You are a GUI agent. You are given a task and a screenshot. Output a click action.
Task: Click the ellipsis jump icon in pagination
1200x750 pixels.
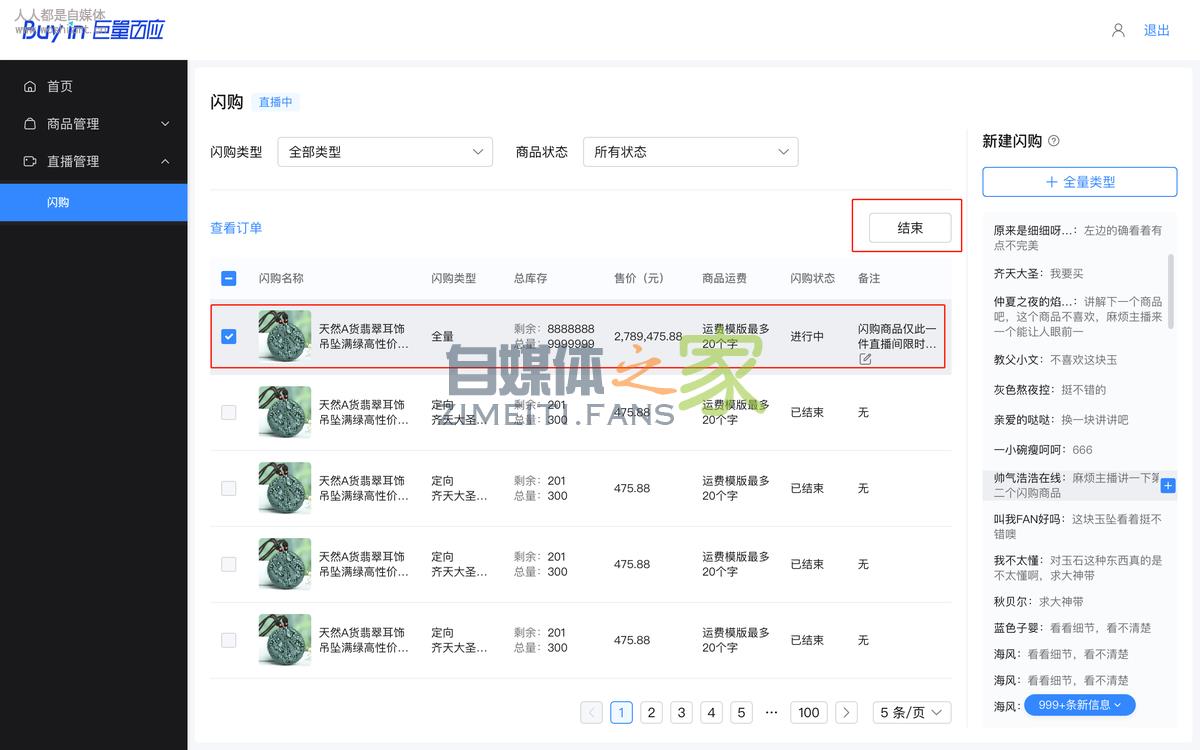click(771, 712)
